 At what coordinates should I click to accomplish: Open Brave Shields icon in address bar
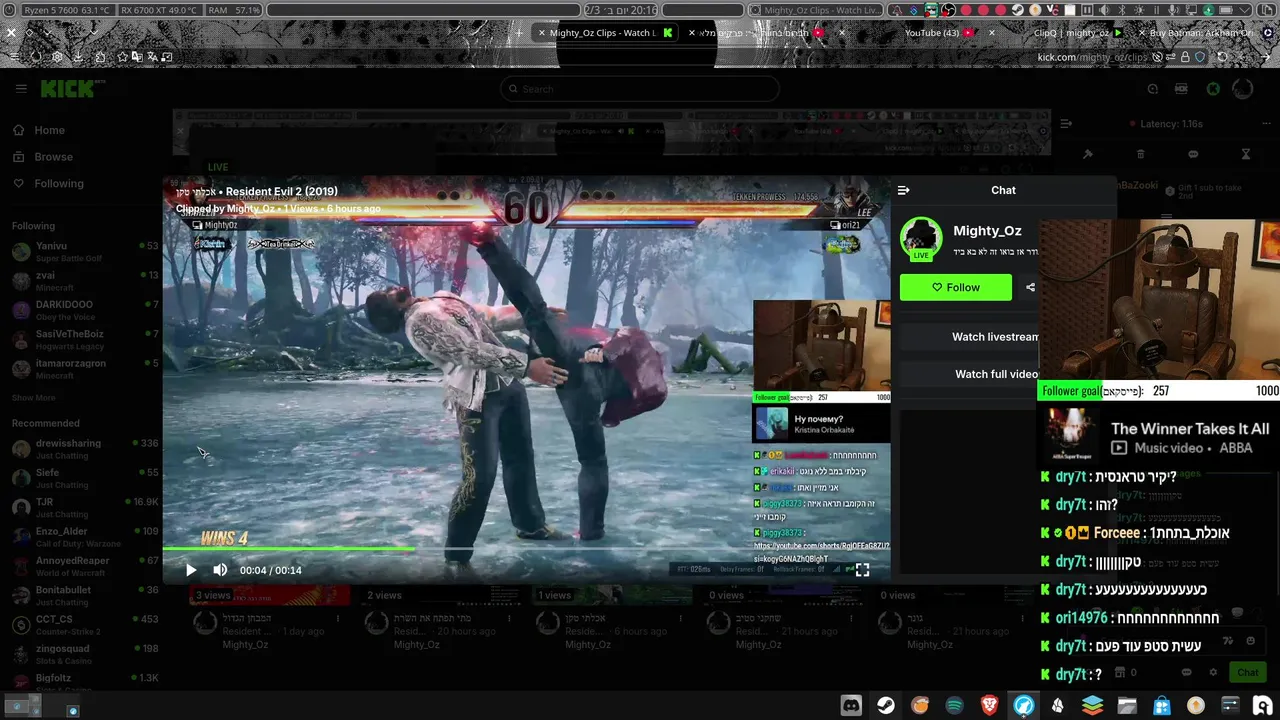[x=1199, y=57]
